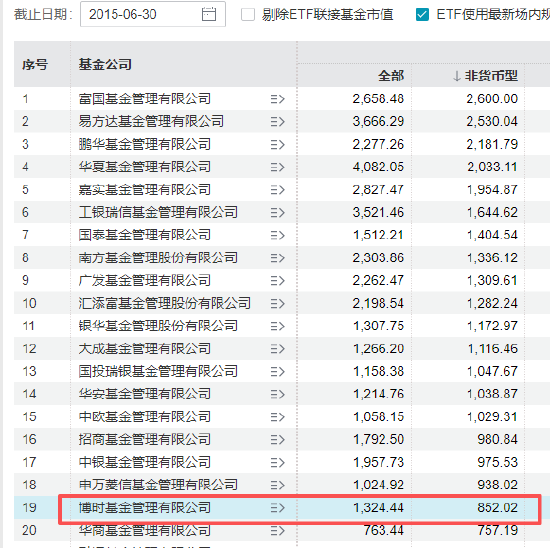550x548 pixels.
Task: Open detail arrow icon for 汇添富基金管理股份有限公司
Action: point(277,303)
